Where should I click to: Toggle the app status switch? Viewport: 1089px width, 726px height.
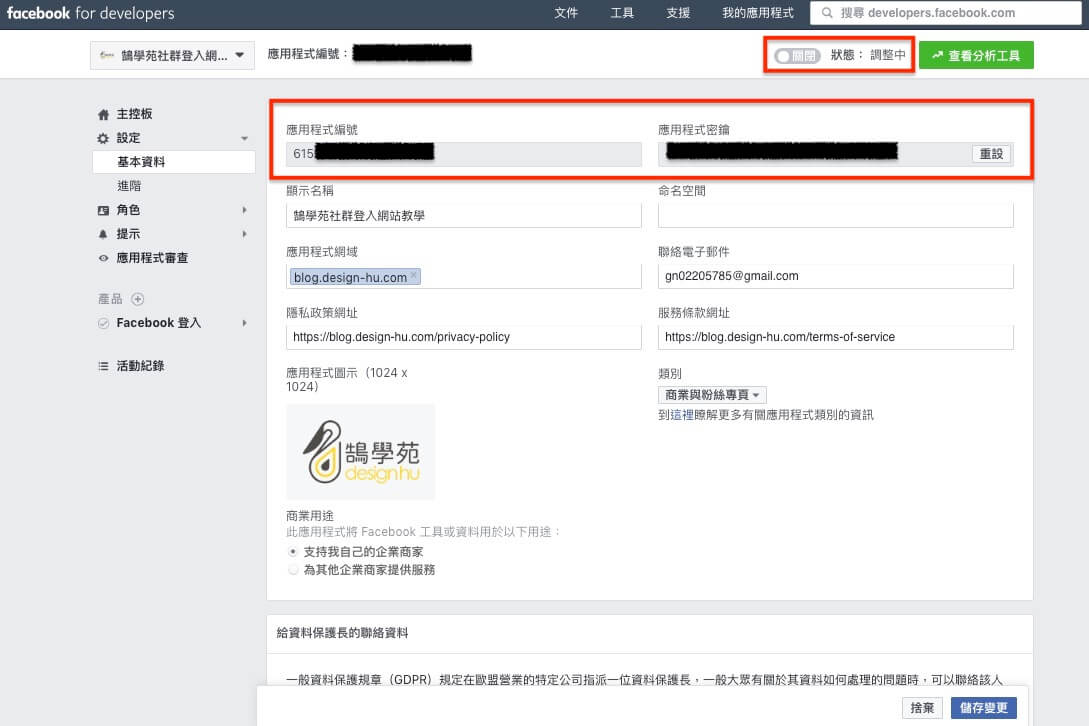click(x=797, y=56)
